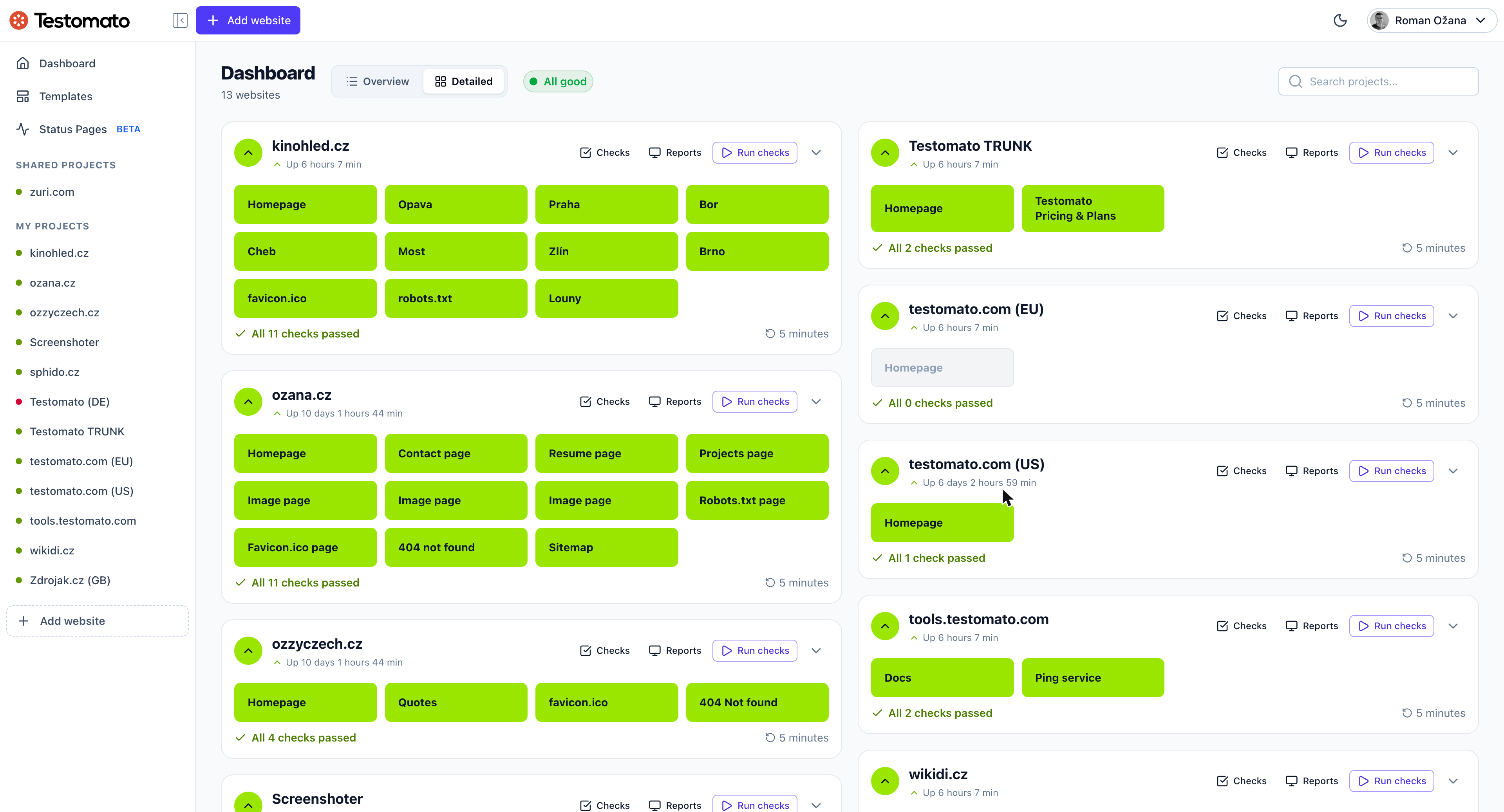
Task: Open Checks for ozana.cz
Action: [x=605, y=402]
